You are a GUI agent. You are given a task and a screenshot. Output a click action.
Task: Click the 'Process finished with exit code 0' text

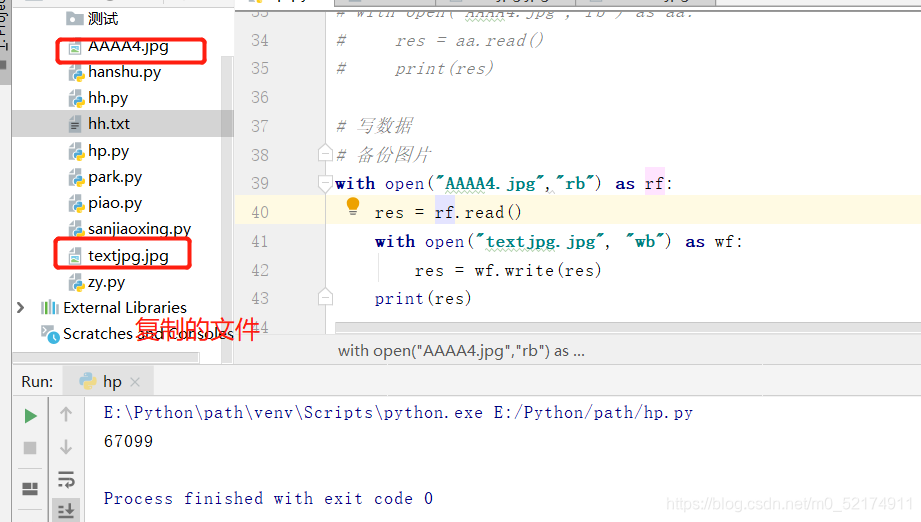pos(268,499)
